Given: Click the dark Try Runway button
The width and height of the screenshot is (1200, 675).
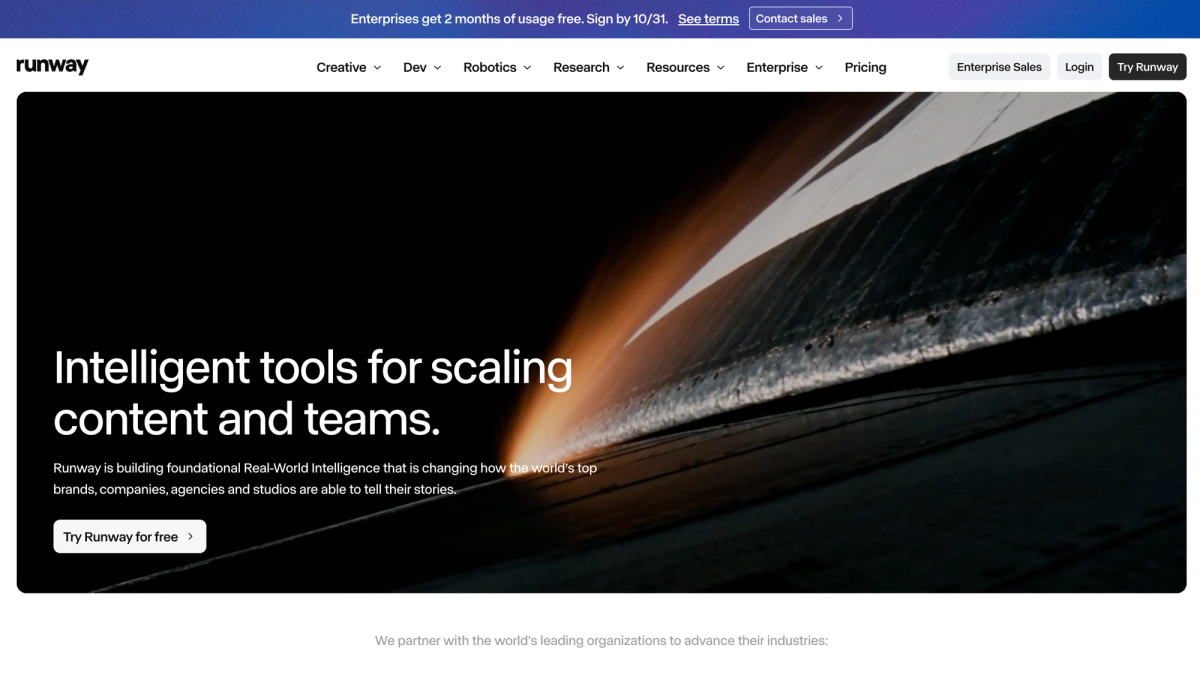Looking at the screenshot, I should [1147, 67].
